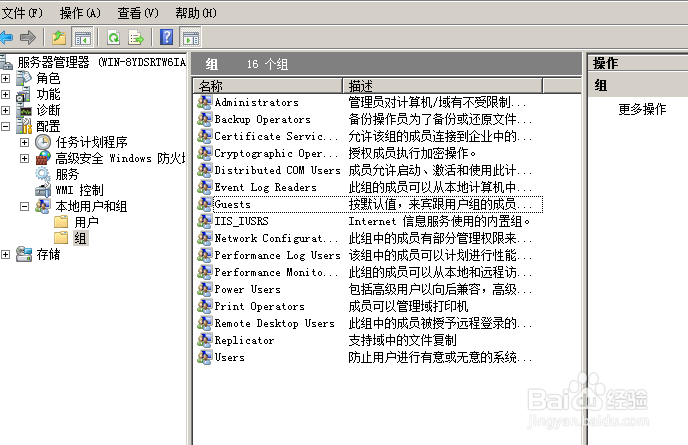Click the Windows firewall brick icon

tap(43, 158)
